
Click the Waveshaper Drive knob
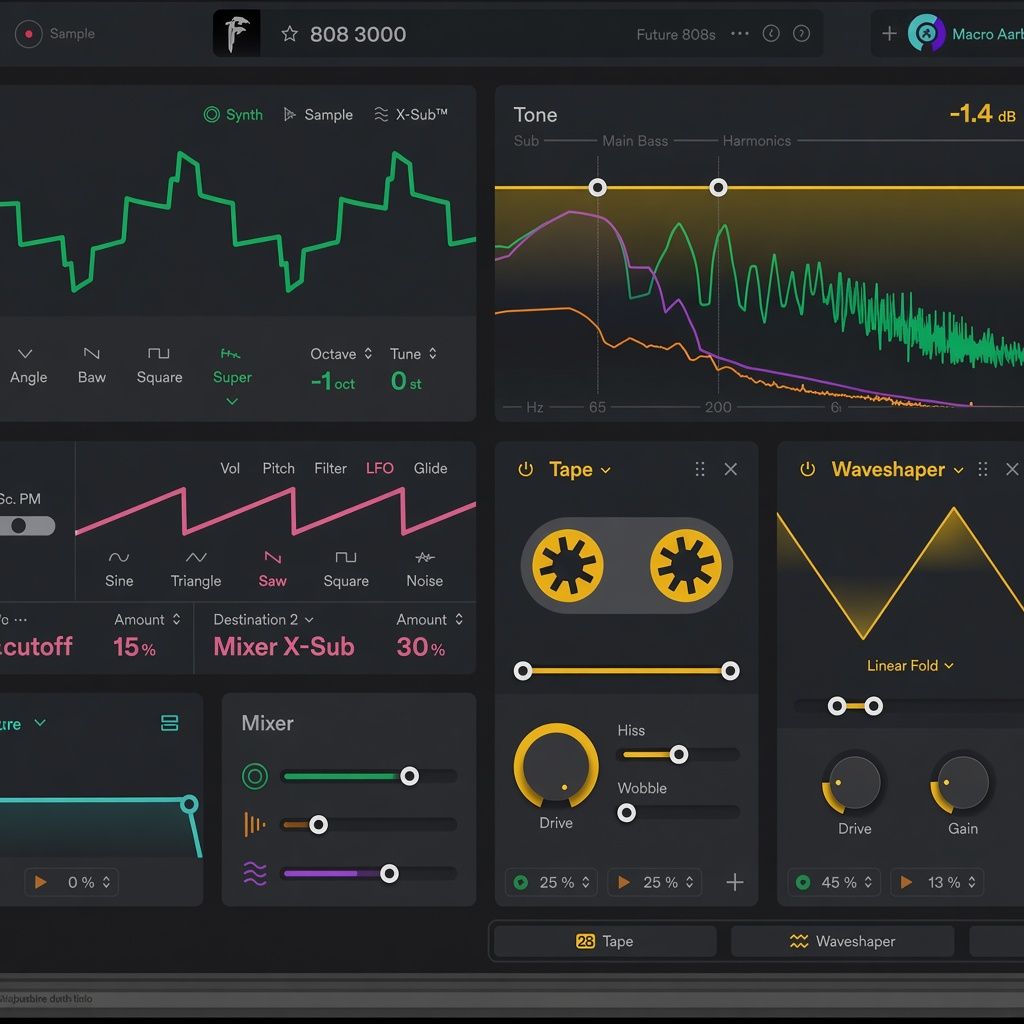coord(854,783)
